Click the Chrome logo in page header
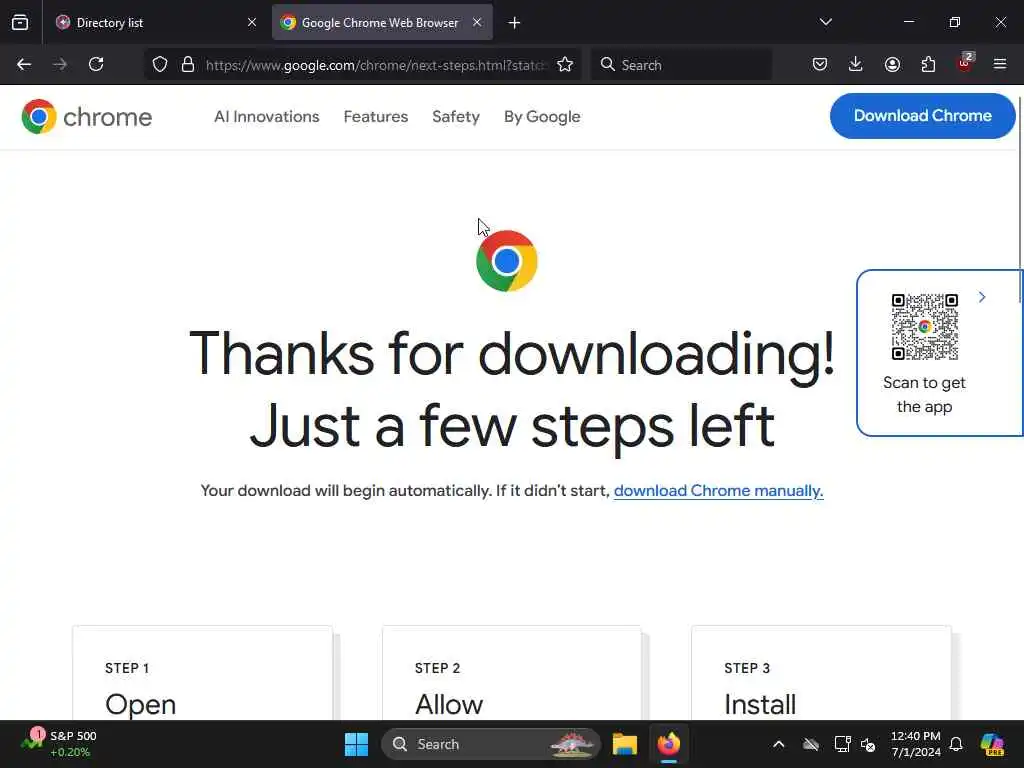This screenshot has height=768, width=1024. [86, 117]
